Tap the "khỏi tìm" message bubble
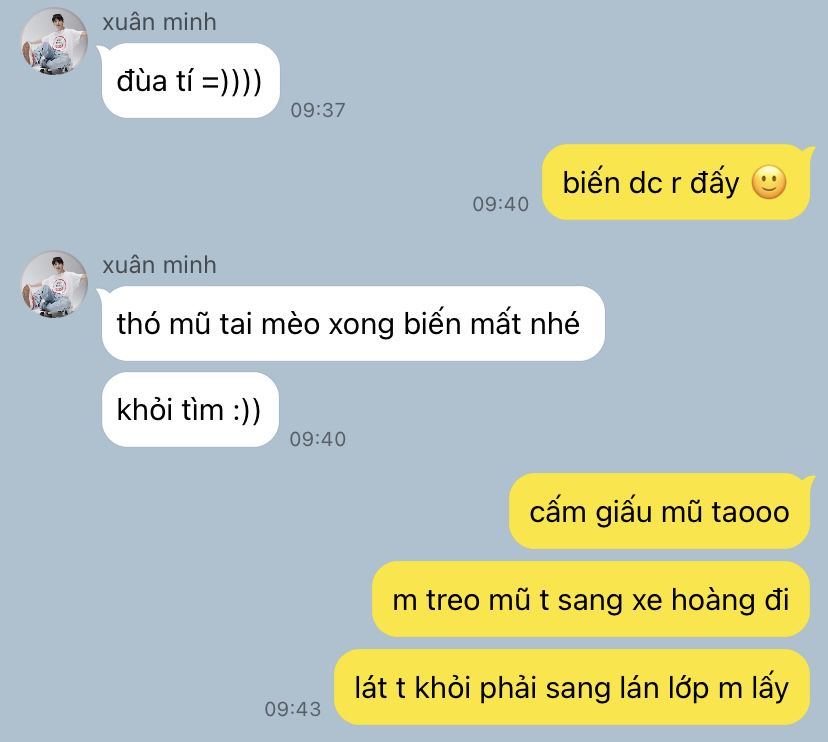Viewport: 828px width, 742px height. pos(190,409)
